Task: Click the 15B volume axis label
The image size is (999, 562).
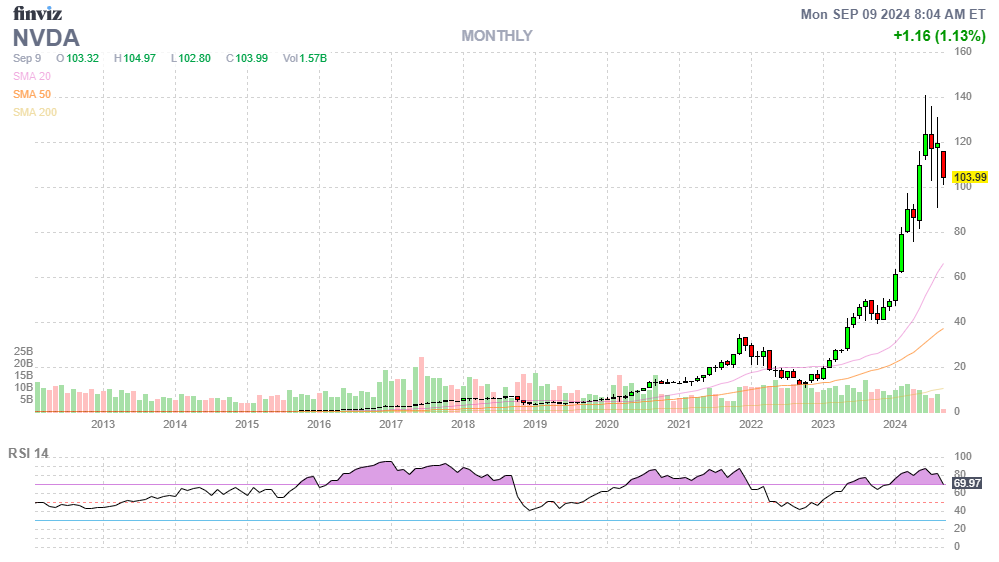Action: coord(24,376)
